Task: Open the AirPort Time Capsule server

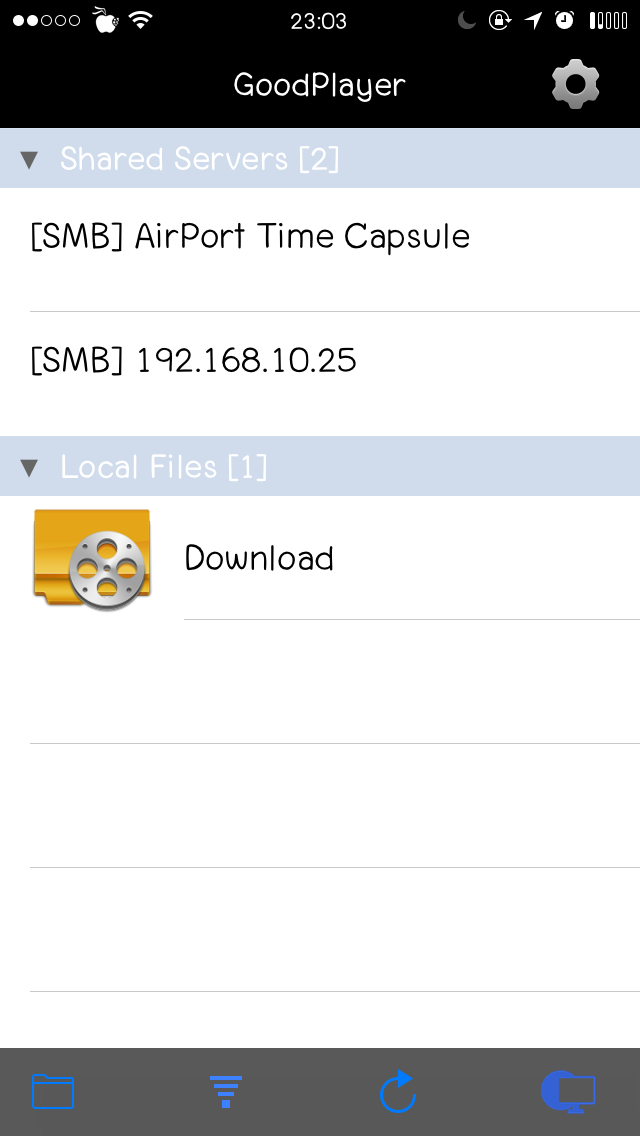Action: 250,237
